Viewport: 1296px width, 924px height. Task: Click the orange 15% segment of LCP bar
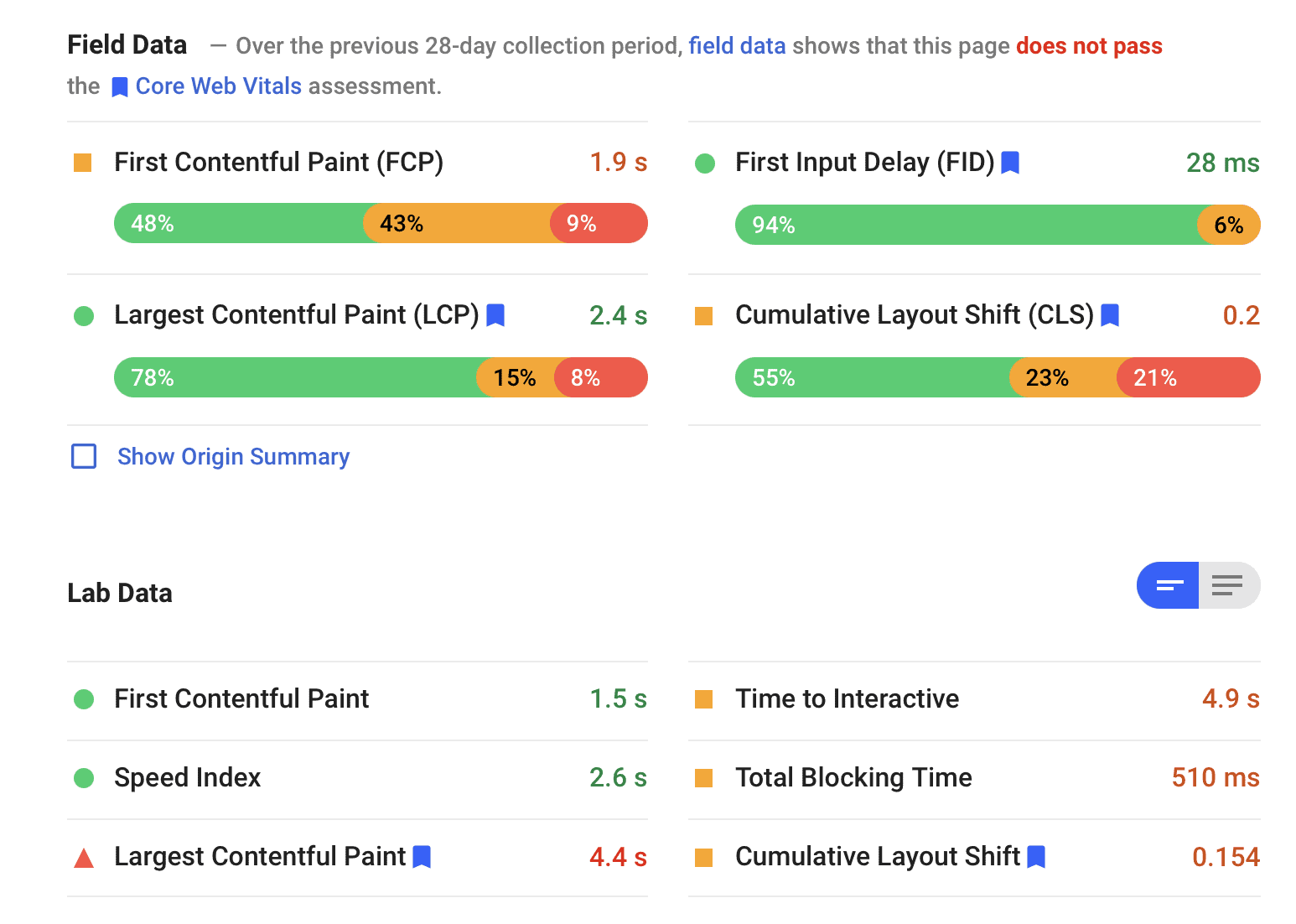(515, 378)
